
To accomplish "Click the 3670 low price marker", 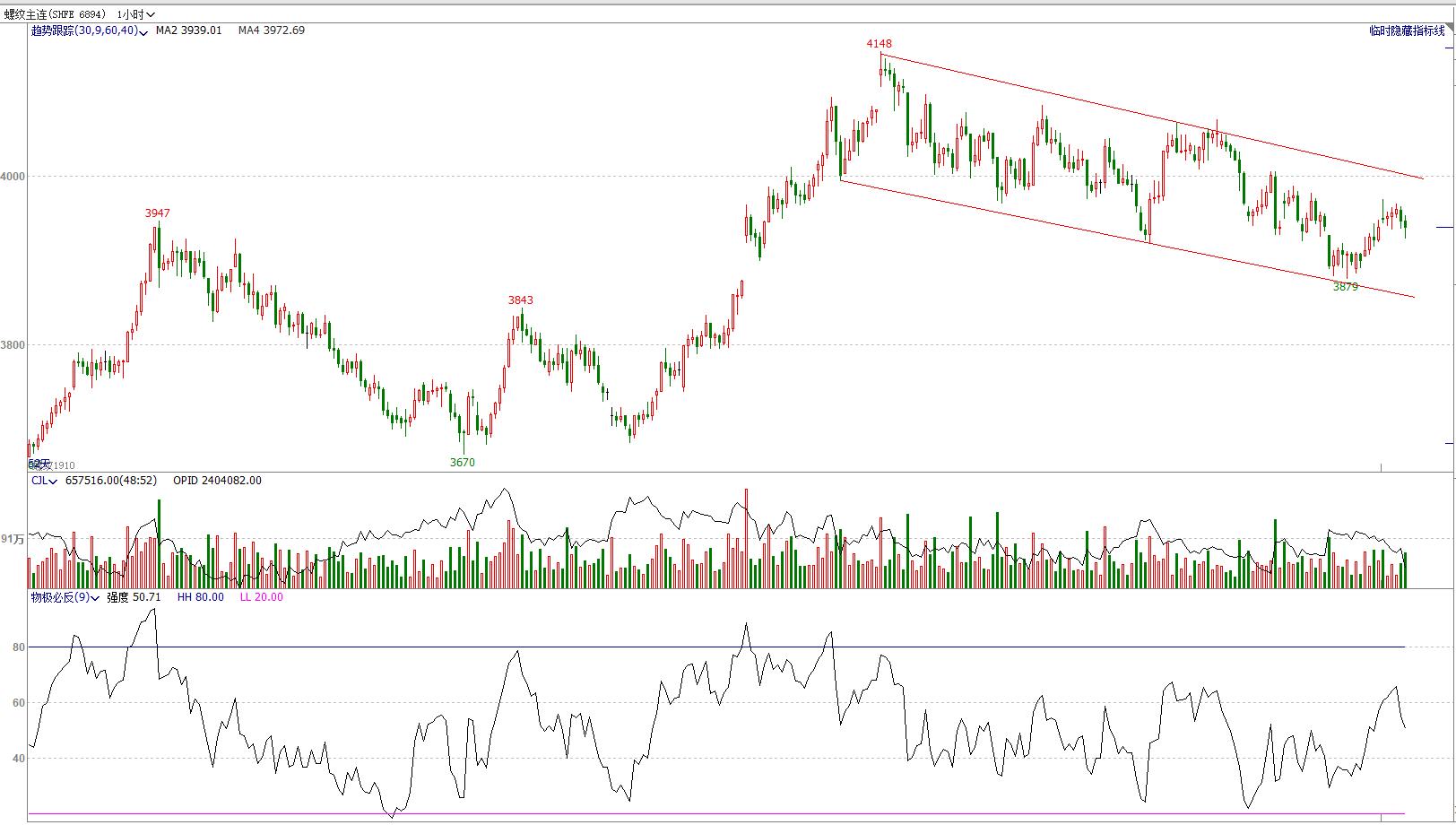I will [462, 463].
